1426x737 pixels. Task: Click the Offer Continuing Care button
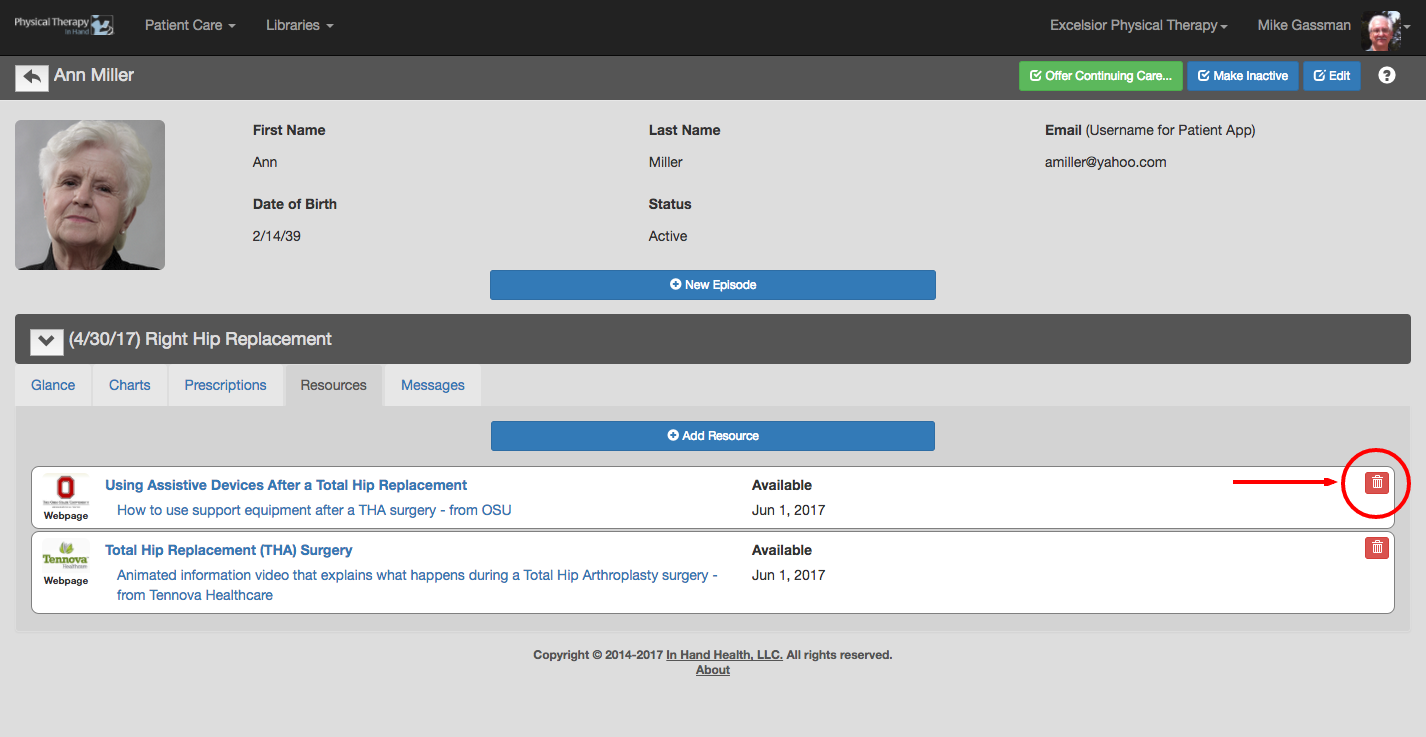(1101, 76)
